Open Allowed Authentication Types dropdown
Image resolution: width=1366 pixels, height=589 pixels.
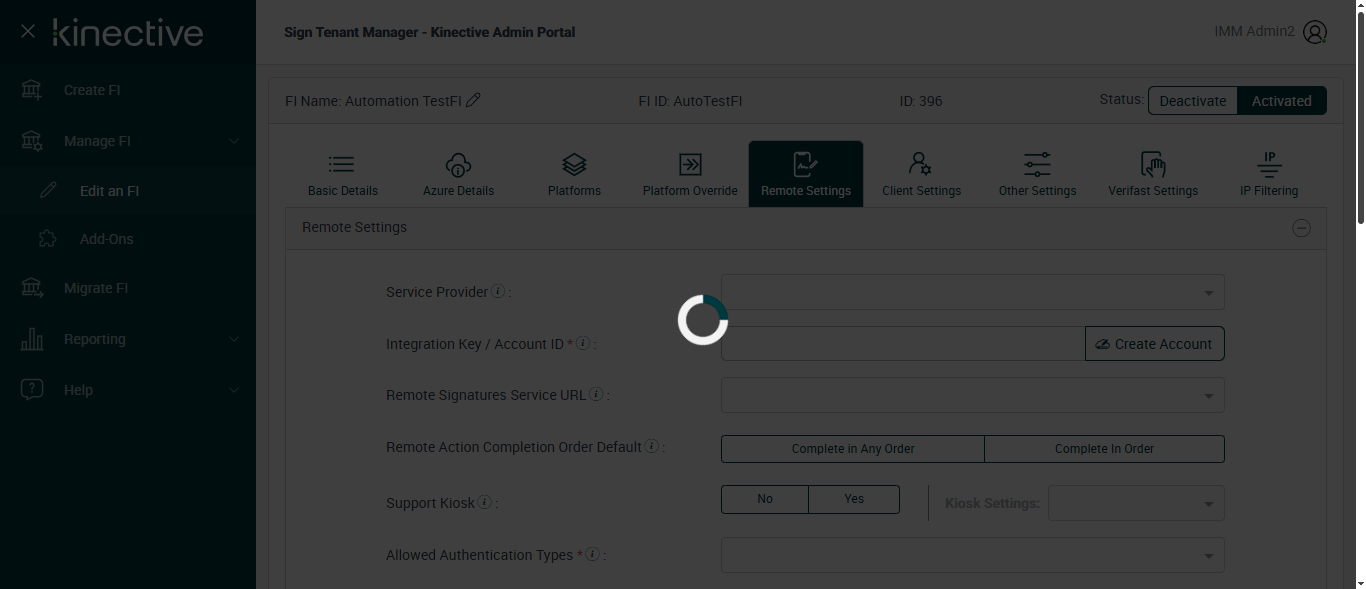972,555
